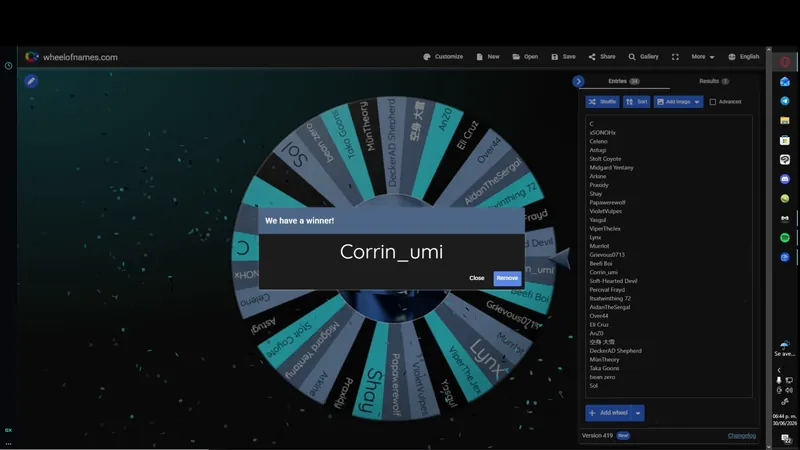Image resolution: width=800 pixels, height=450 pixels.
Task: Select entry 'xSONOHx' in the list
Action: click(x=603, y=133)
